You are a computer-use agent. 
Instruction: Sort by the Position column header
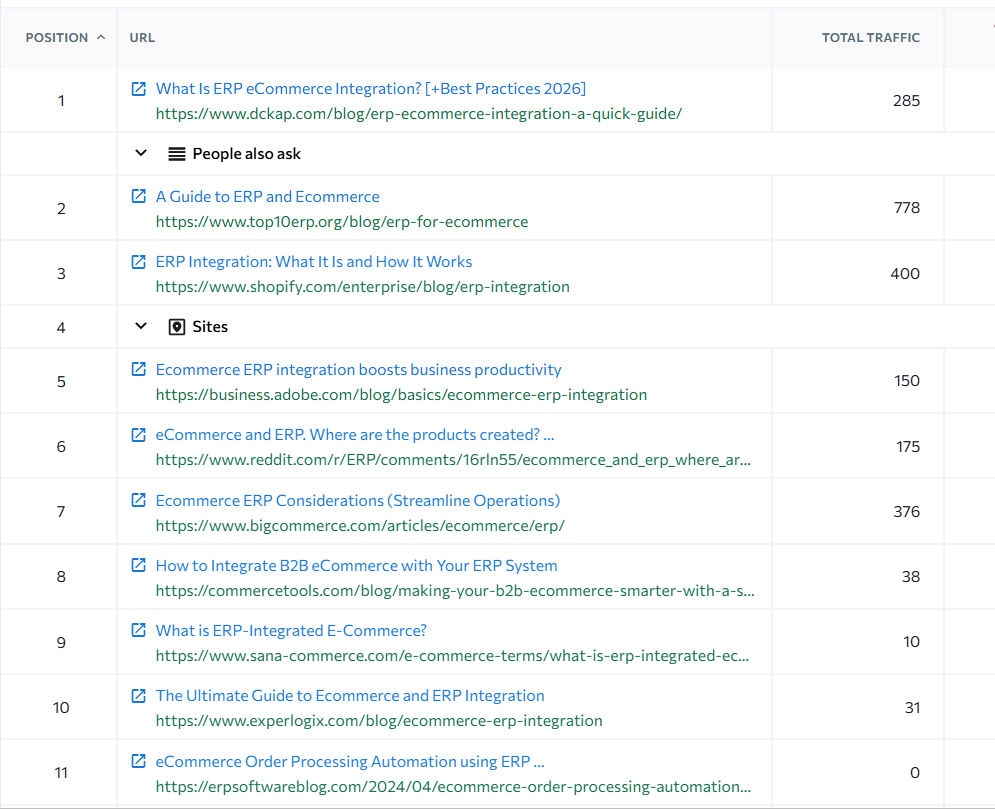coord(65,38)
